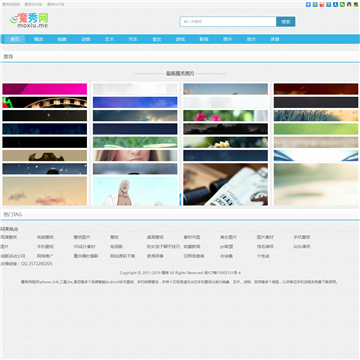Open the 电脑壁纸 friend link

pos(45,237)
